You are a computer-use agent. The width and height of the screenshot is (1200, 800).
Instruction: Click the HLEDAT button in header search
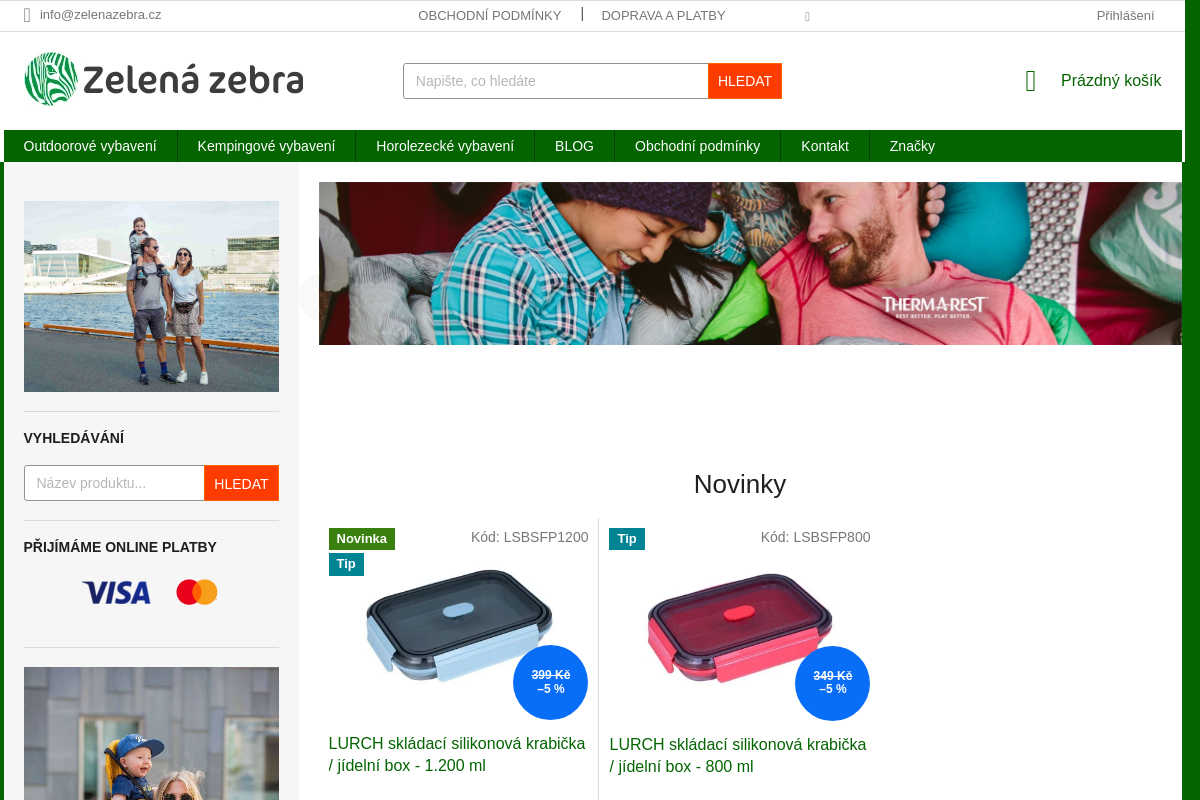[745, 81]
